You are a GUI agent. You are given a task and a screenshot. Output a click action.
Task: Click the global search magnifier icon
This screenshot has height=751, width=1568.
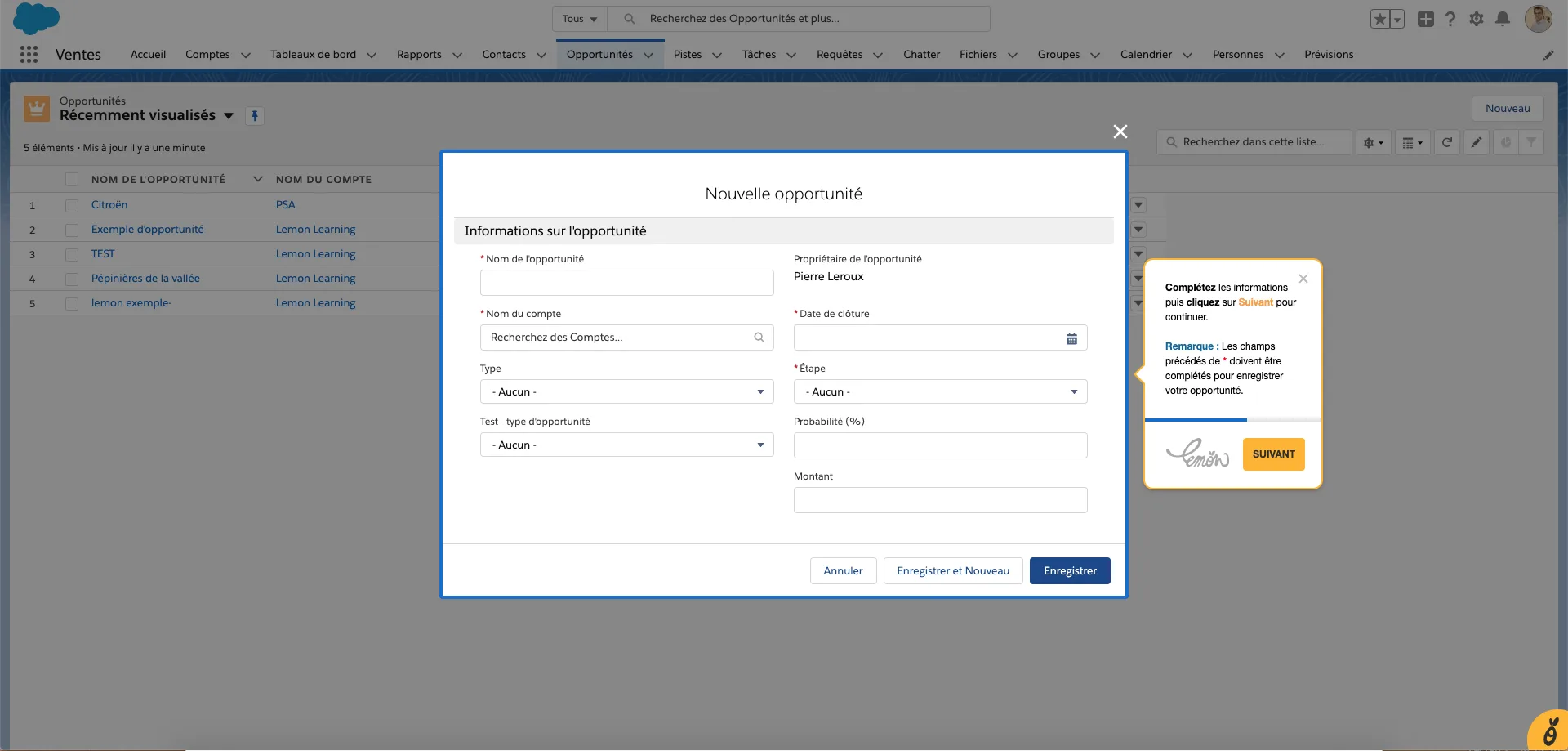pyautogui.click(x=630, y=19)
